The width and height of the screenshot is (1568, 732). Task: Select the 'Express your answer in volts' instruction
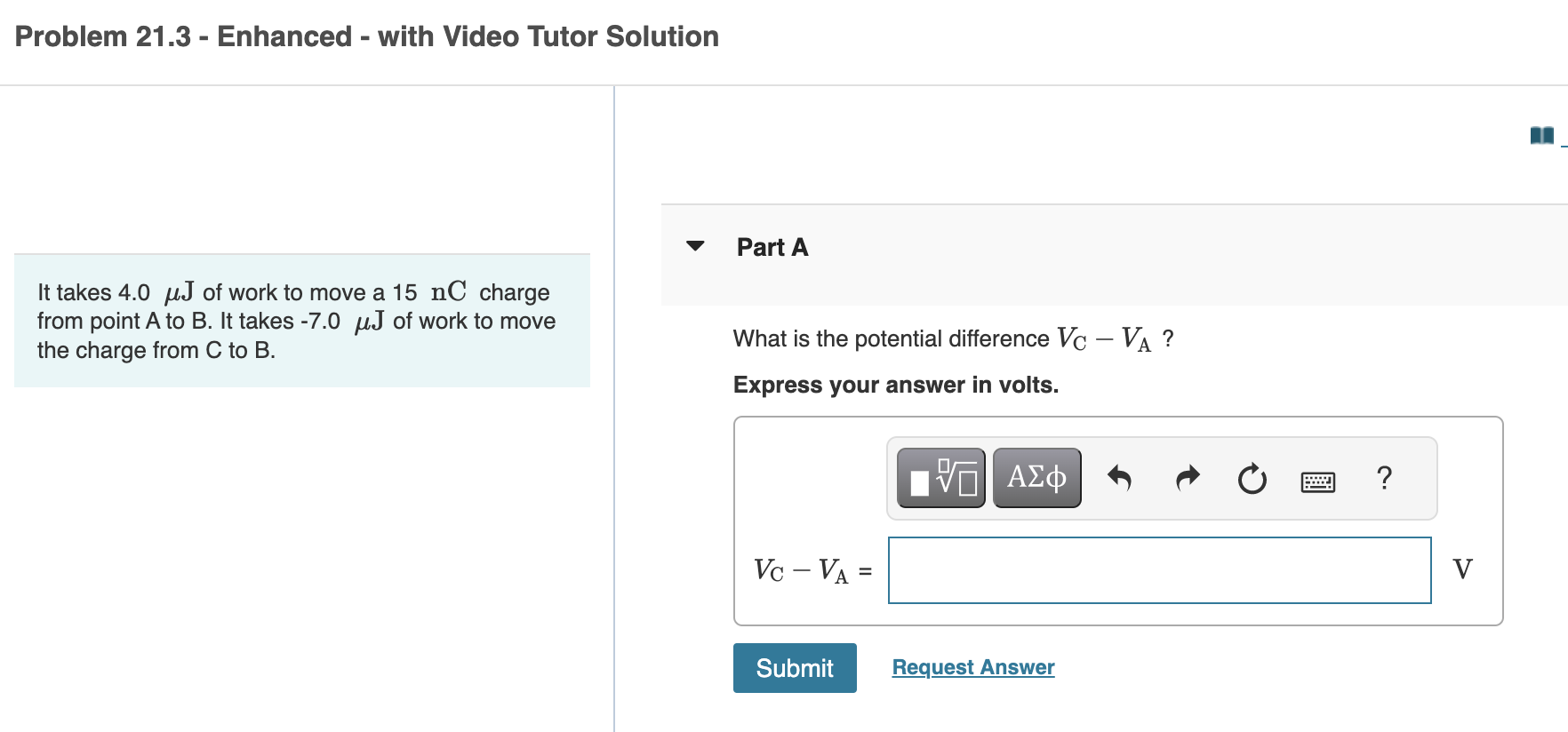(x=896, y=385)
